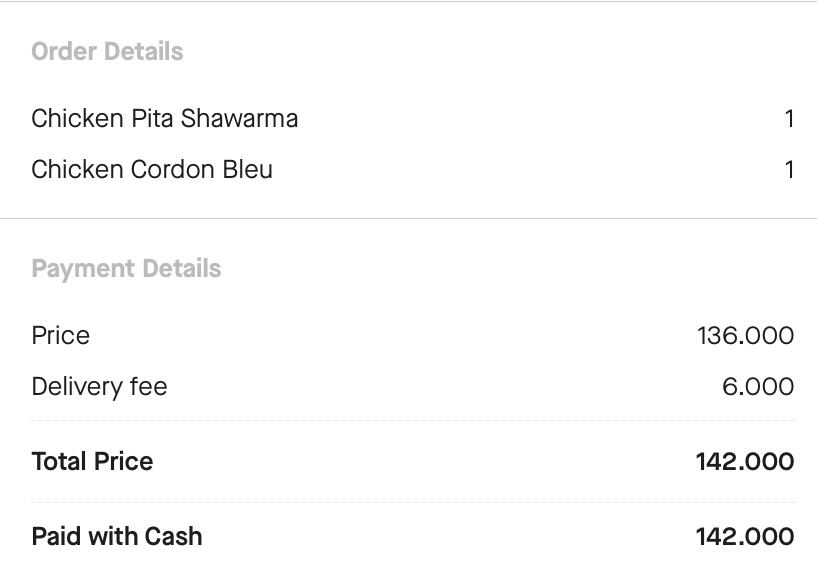The height and width of the screenshot is (576, 817).
Task: Click the word fee in the Delivery fee row
Action: [x=148, y=387]
